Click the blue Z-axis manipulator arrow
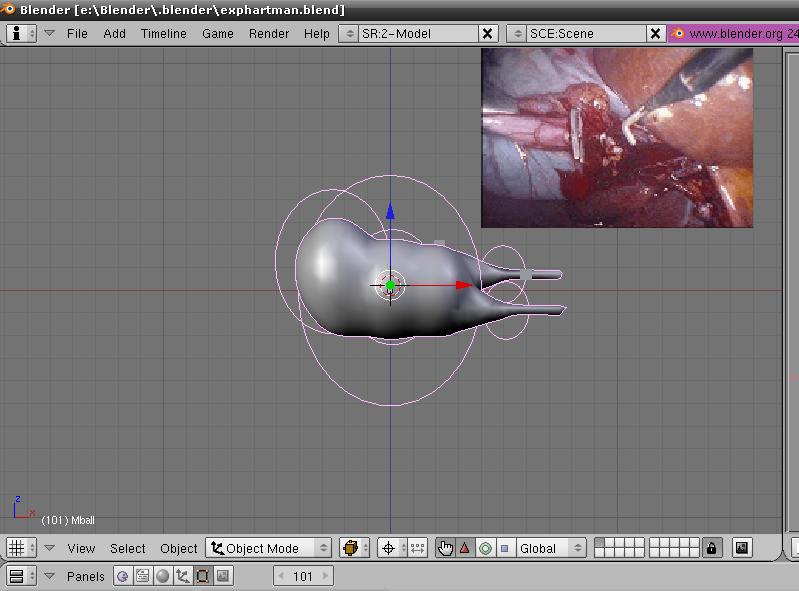 pyautogui.click(x=390, y=211)
